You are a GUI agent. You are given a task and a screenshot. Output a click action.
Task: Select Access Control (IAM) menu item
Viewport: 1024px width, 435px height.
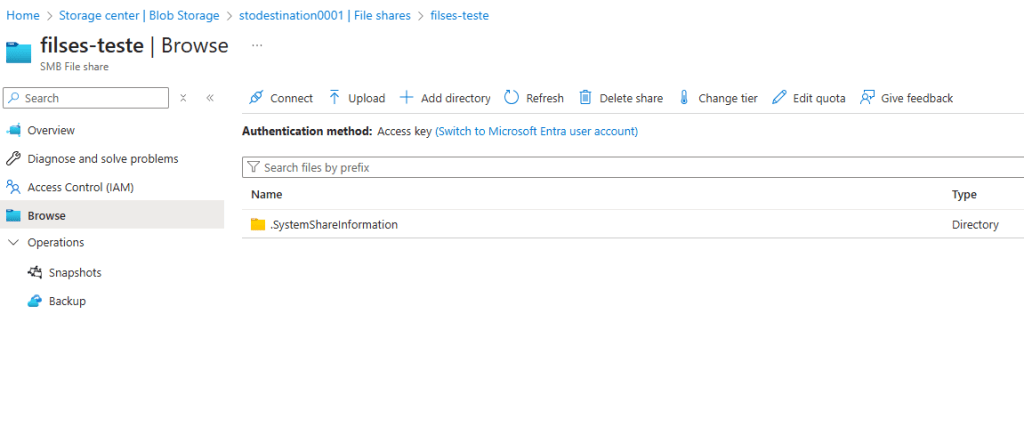coord(80,187)
